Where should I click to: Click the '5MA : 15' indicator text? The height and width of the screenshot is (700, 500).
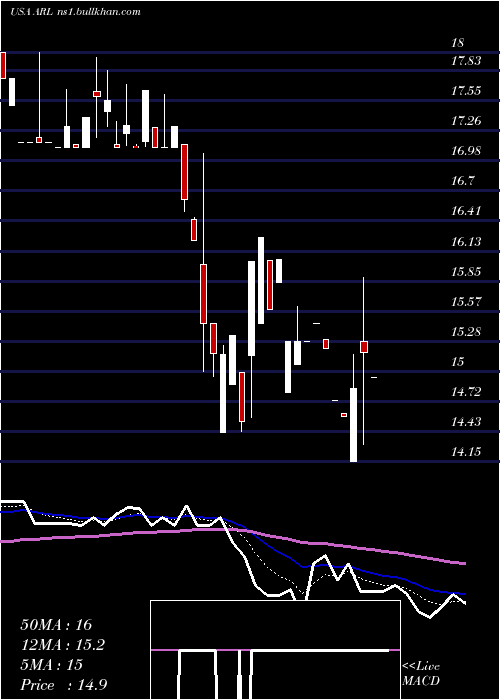(x=51, y=665)
